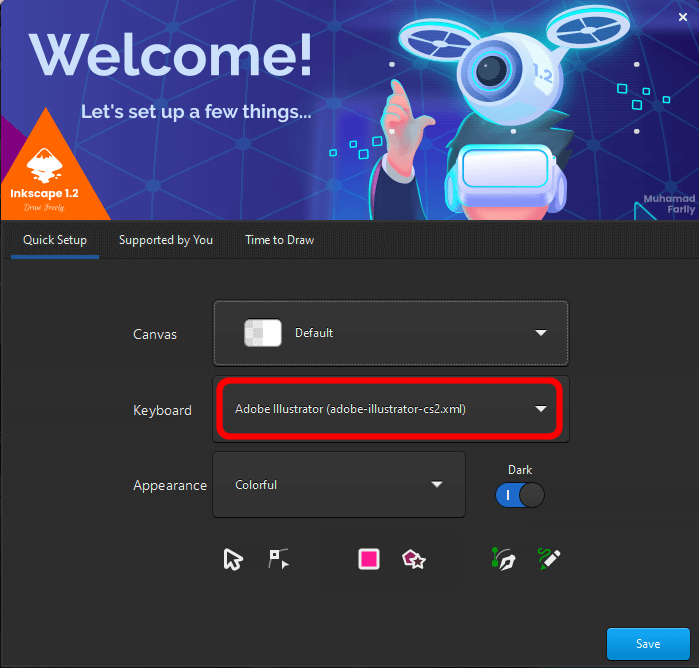The image size is (699, 668).
Task: Click the Inkscape 1.2 logo
Action: click(44, 178)
